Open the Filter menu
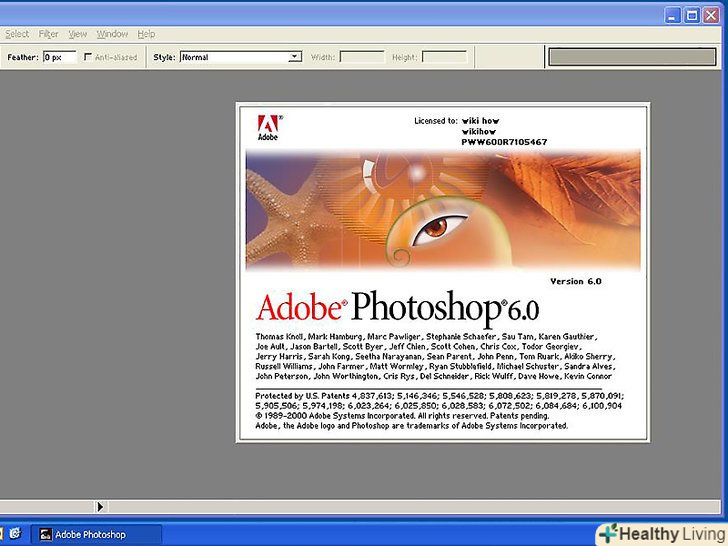 coord(49,34)
